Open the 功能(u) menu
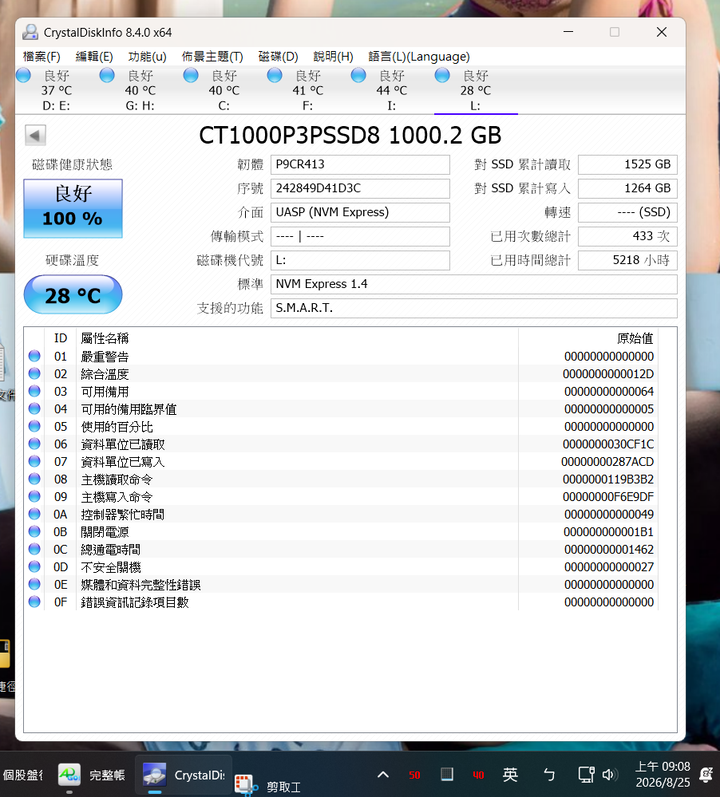The width and height of the screenshot is (720, 797). [x=147, y=56]
